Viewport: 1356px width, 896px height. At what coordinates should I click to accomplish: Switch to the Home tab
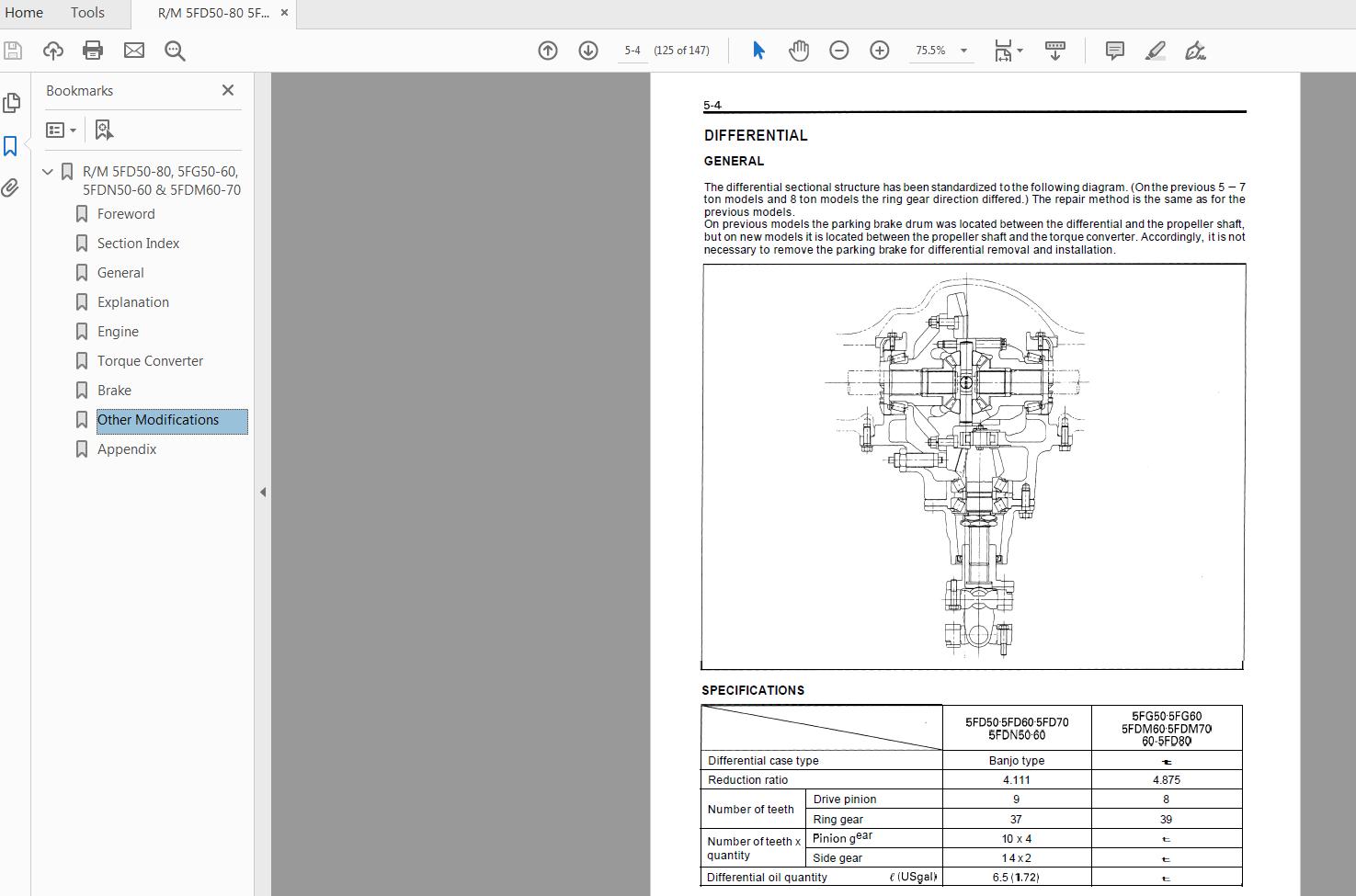[x=24, y=13]
